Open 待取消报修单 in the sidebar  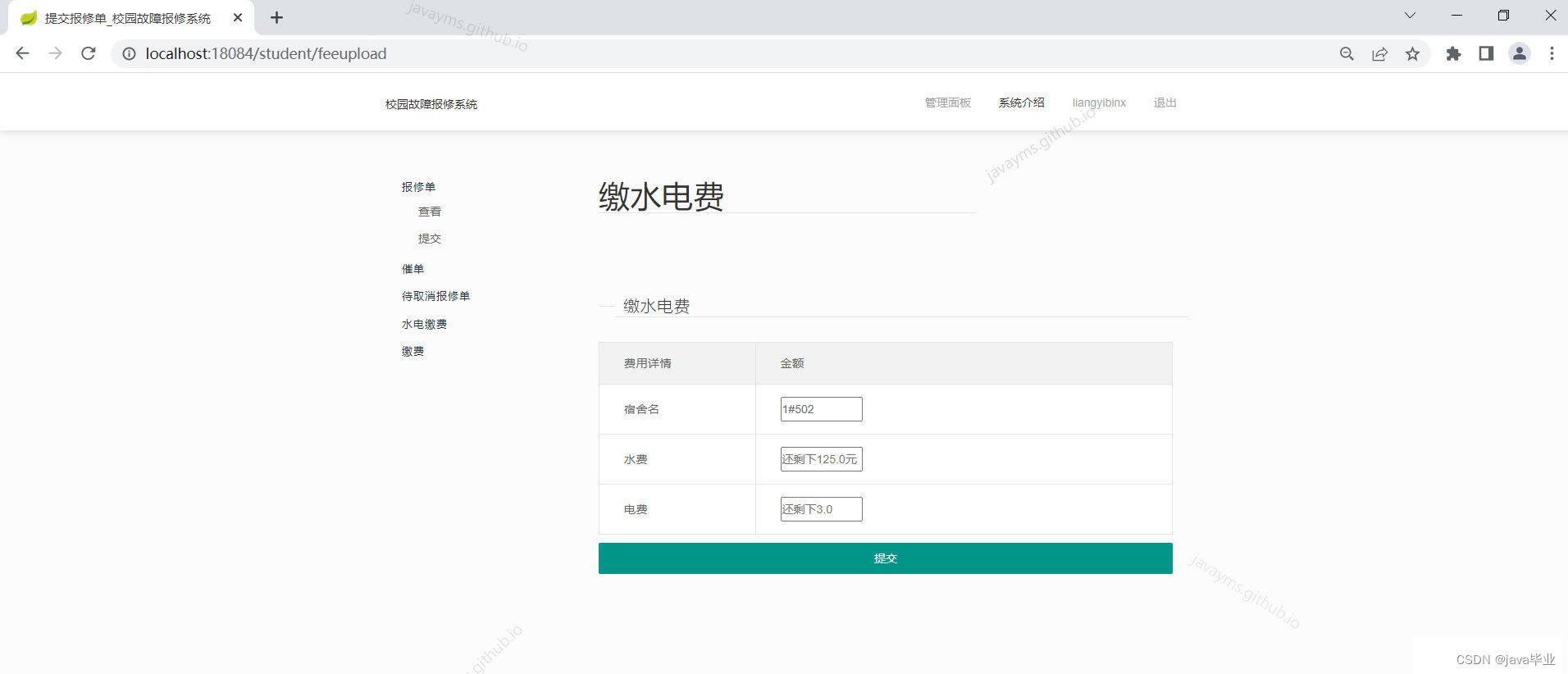click(x=435, y=296)
